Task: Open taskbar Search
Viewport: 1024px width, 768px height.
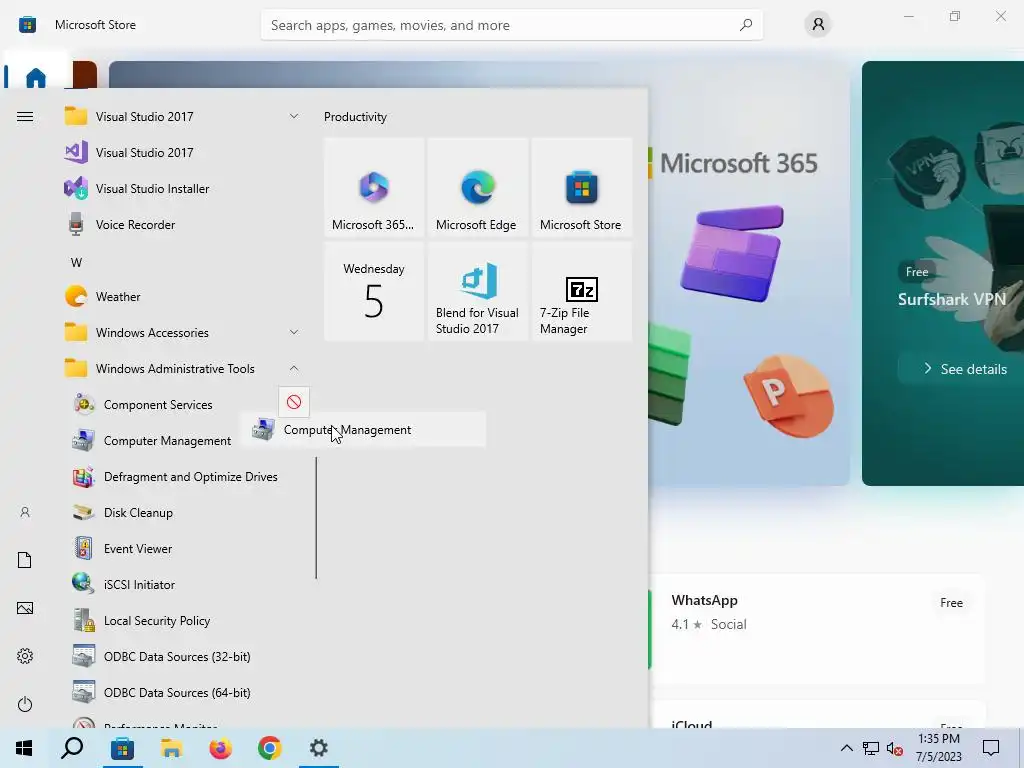Action: click(x=72, y=748)
